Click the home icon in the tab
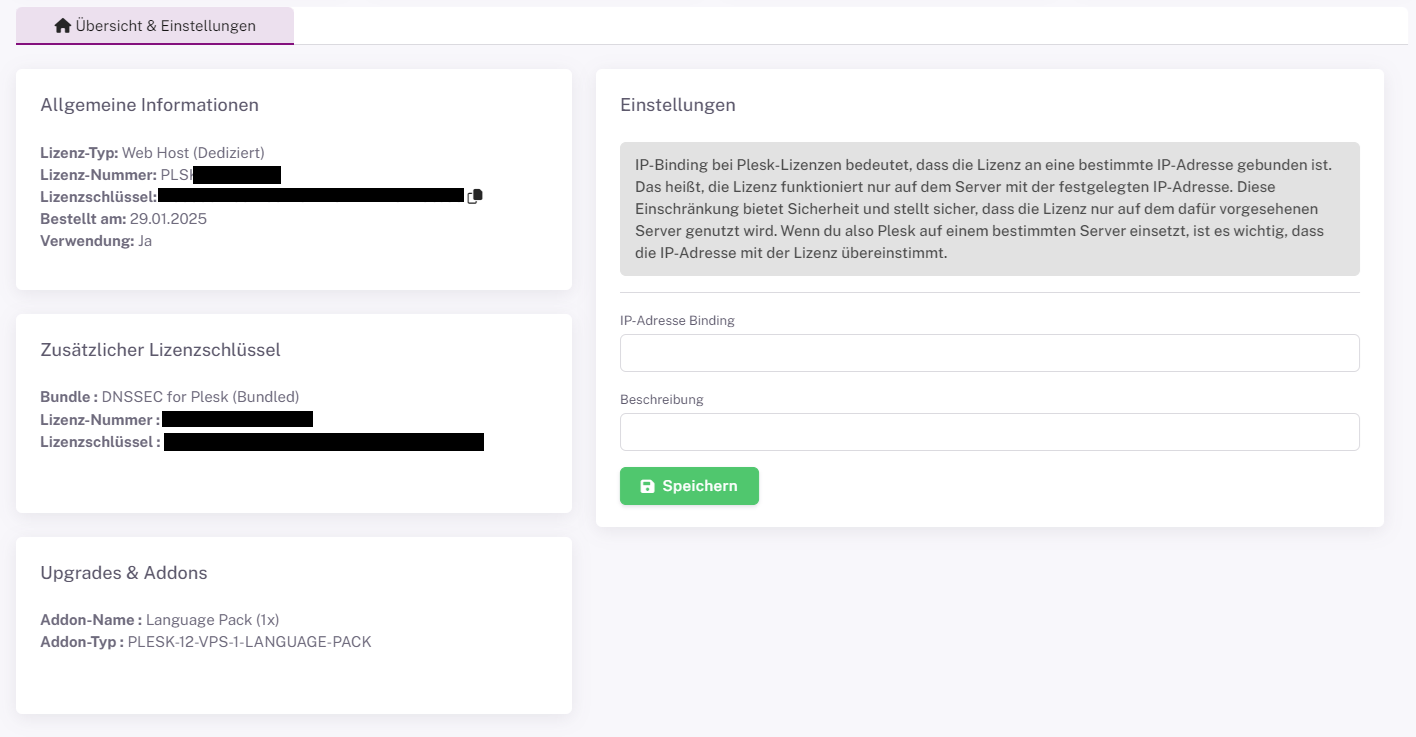This screenshot has width=1416, height=737. 63,26
